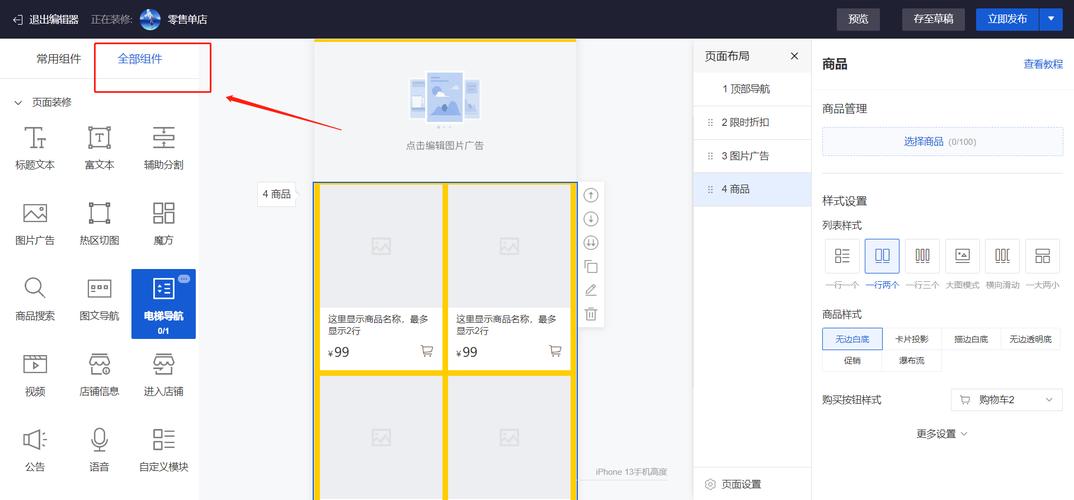The image size is (1074, 500).
Task: Add the 店铺信息 component
Action: (x=99, y=375)
